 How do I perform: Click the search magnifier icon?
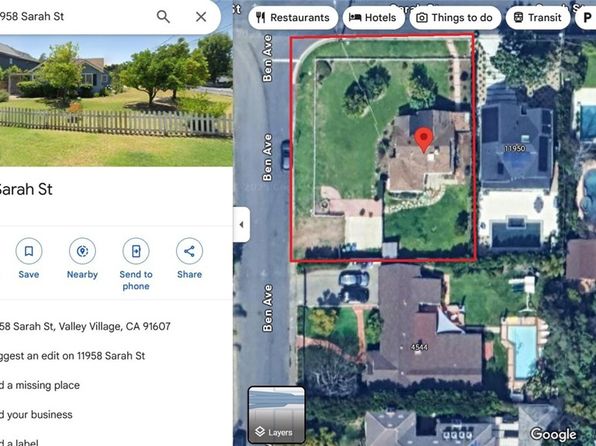click(163, 16)
